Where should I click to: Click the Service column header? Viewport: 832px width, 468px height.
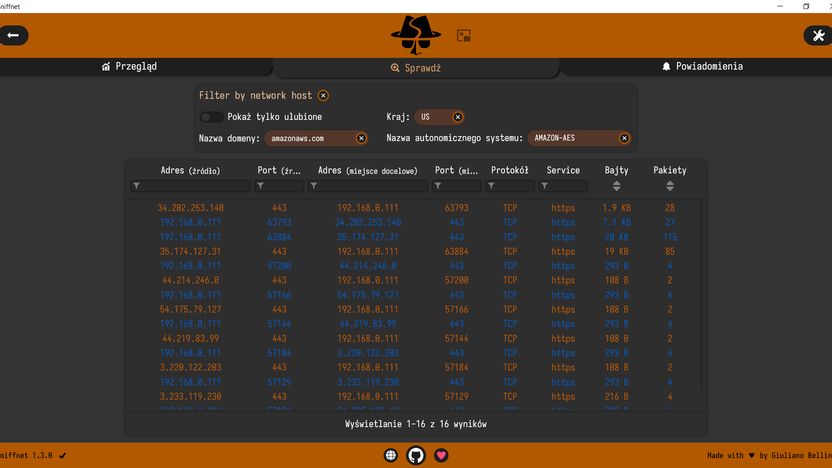point(563,170)
